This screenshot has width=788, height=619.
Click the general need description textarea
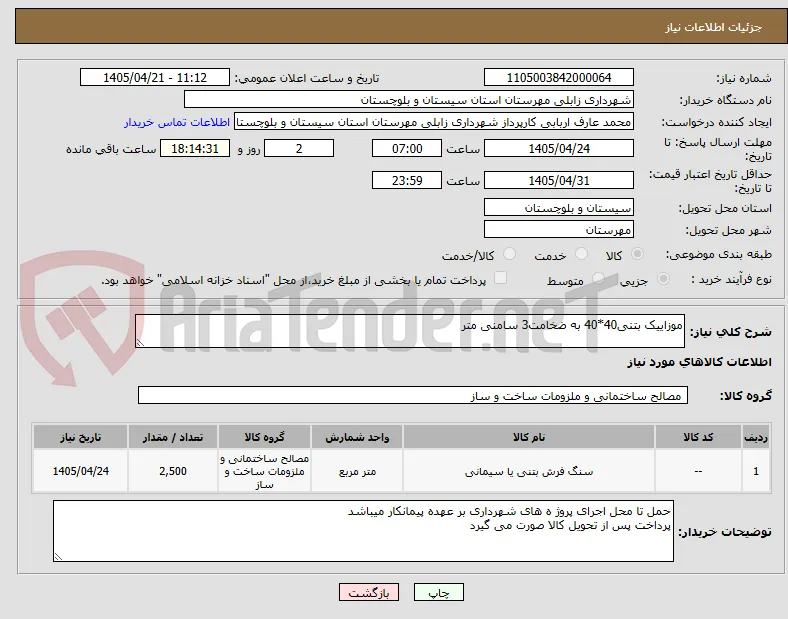[410, 331]
